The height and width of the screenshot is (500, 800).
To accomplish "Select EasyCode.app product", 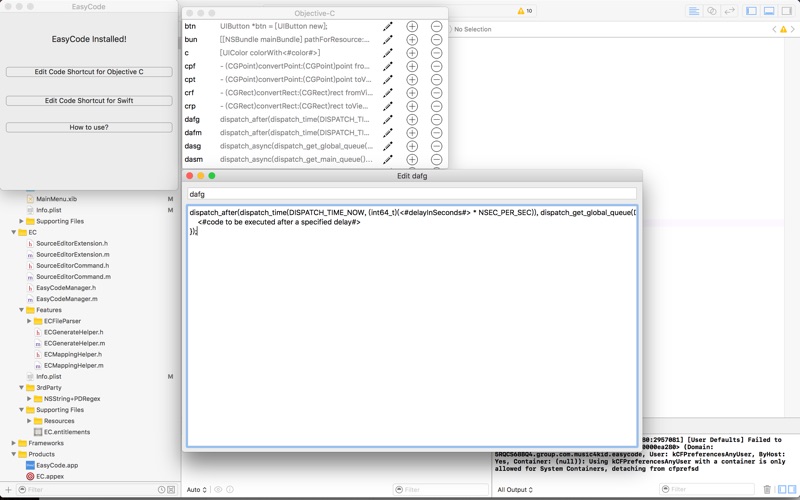I will click(57, 465).
